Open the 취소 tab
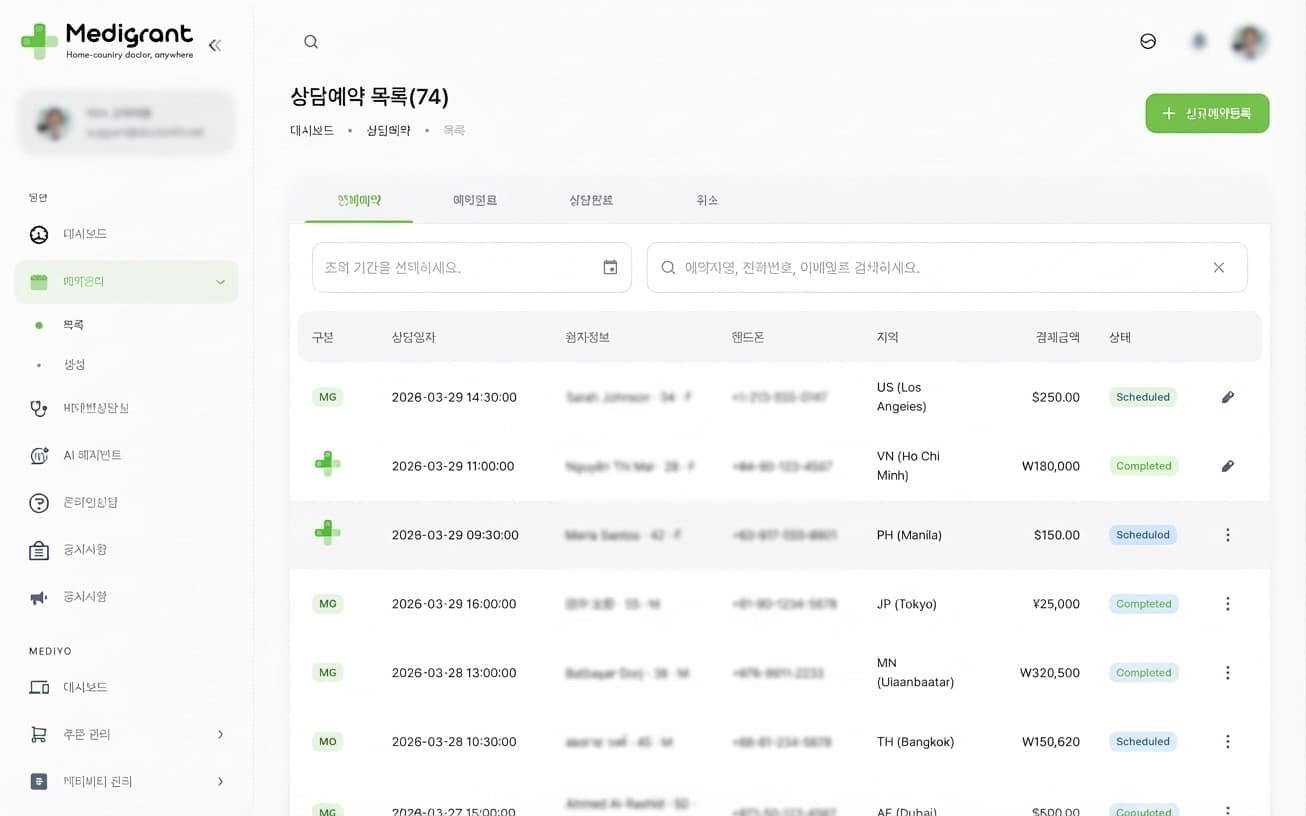This screenshot has width=1306, height=816. coord(706,200)
